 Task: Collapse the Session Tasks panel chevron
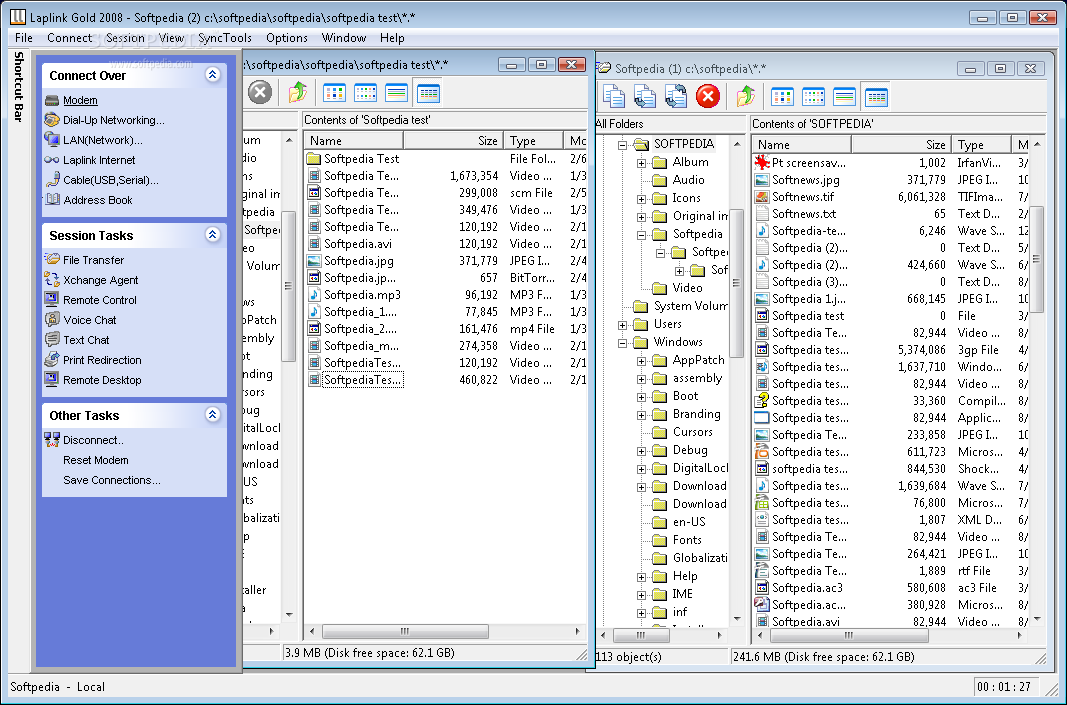click(212, 235)
